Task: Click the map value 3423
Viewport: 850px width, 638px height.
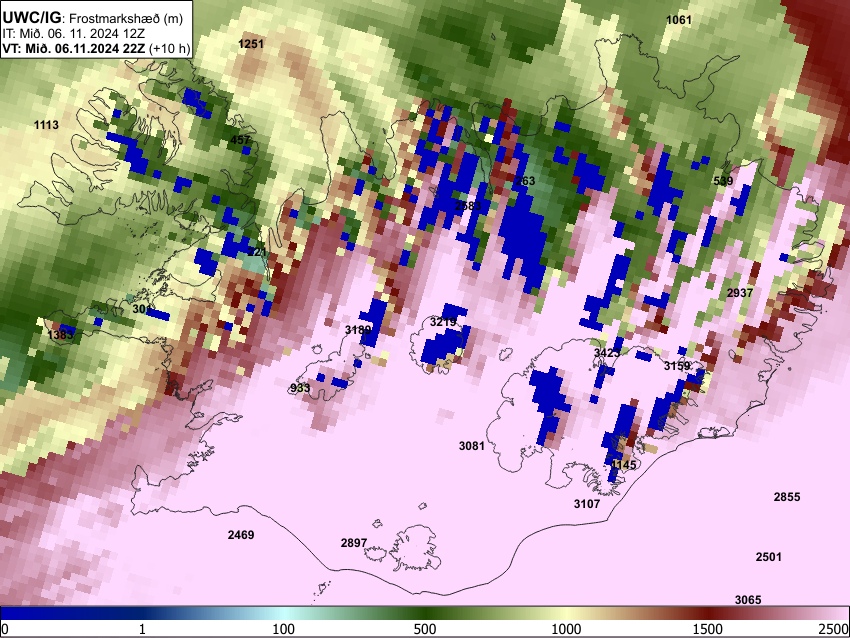Action: pos(607,353)
